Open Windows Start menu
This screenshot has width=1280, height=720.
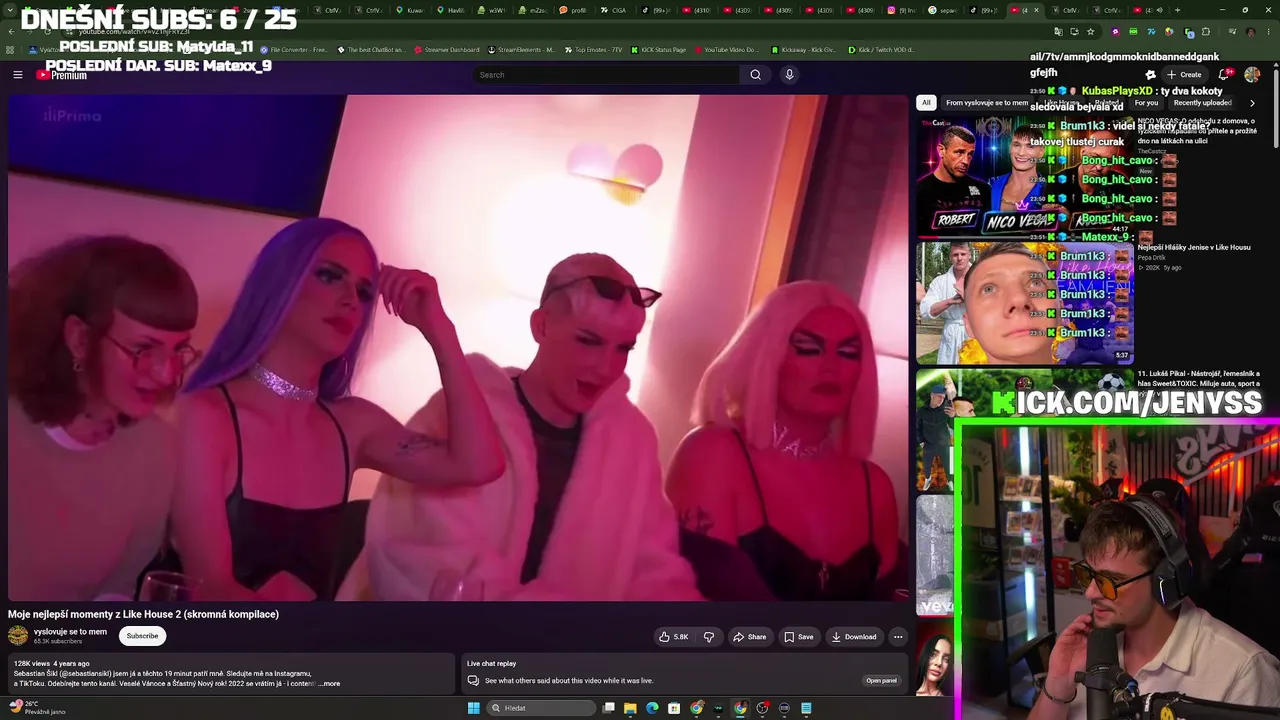tap(474, 708)
